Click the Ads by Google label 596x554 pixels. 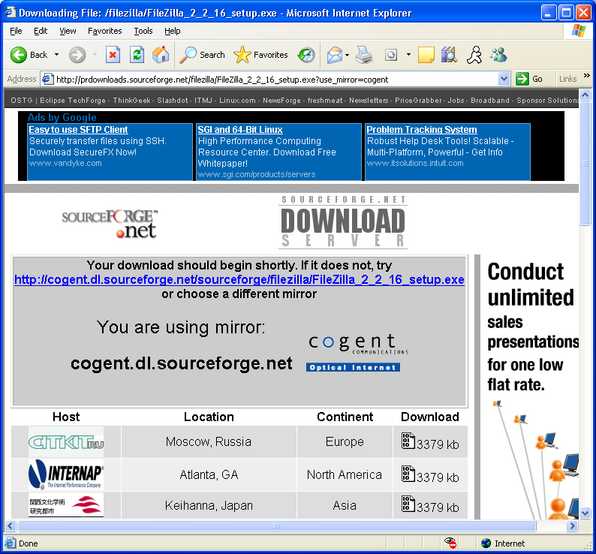[62, 117]
